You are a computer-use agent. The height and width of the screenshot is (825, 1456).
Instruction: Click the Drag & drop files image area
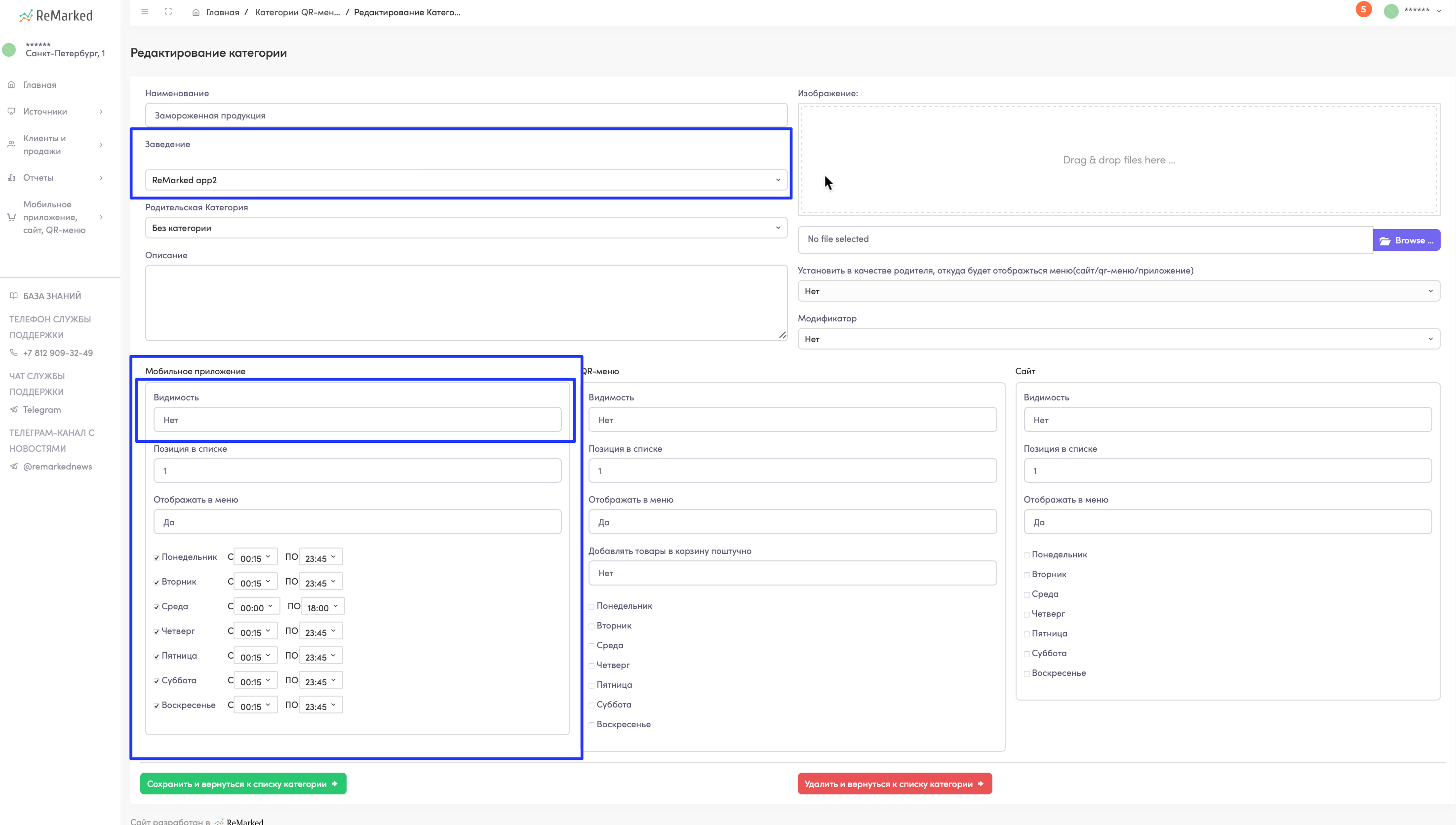[x=1118, y=160]
